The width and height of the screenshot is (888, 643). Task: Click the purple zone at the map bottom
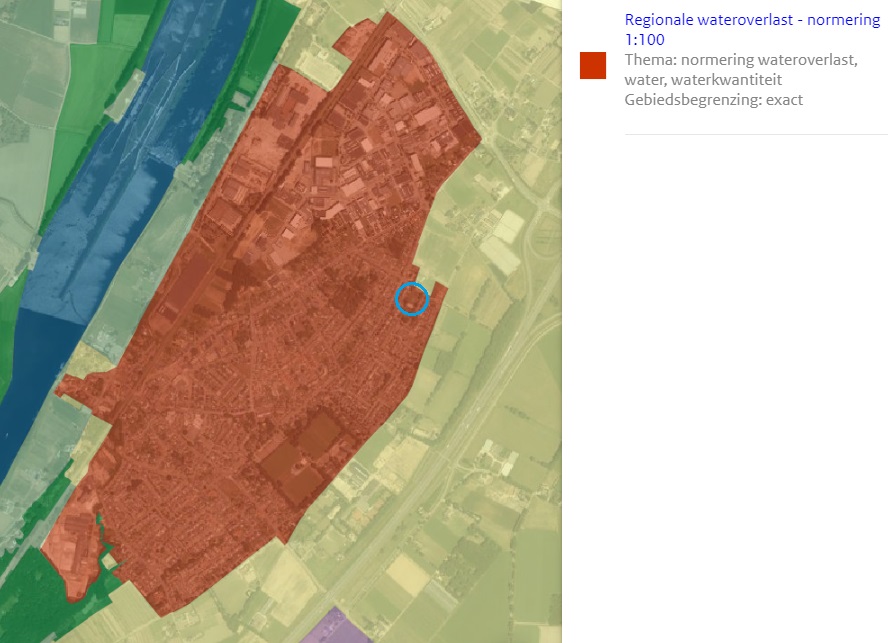coord(335,628)
